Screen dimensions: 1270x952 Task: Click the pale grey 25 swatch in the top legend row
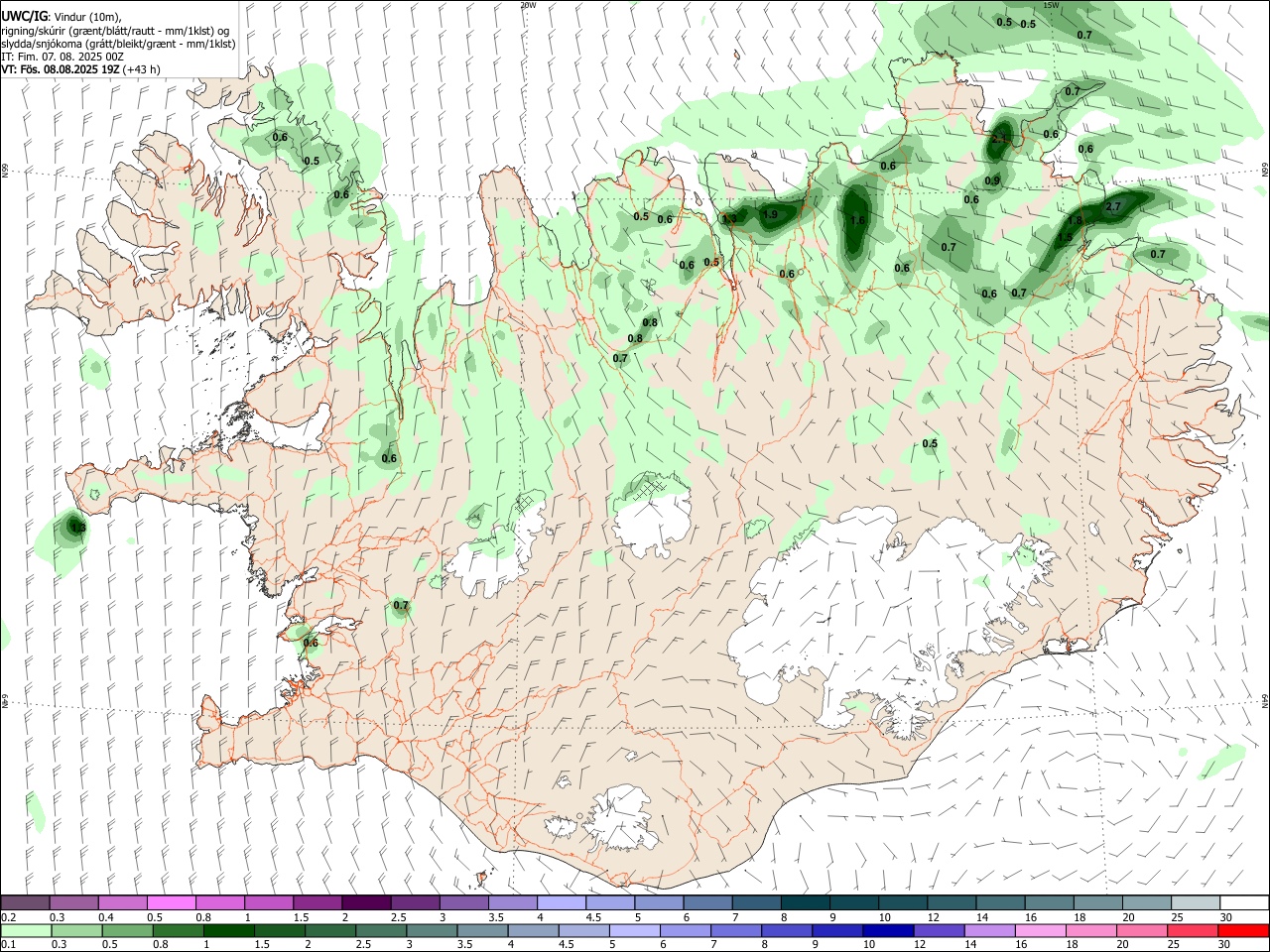tap(1195, 903)
